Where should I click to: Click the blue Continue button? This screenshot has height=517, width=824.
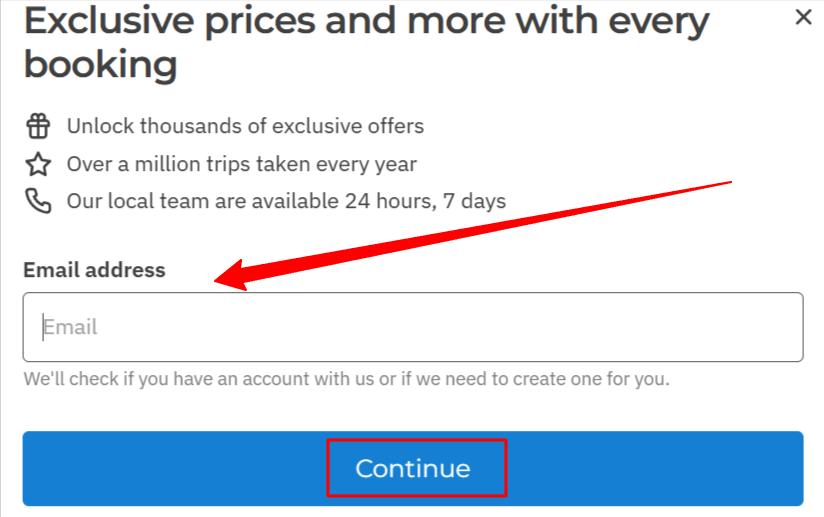(413, 468)
